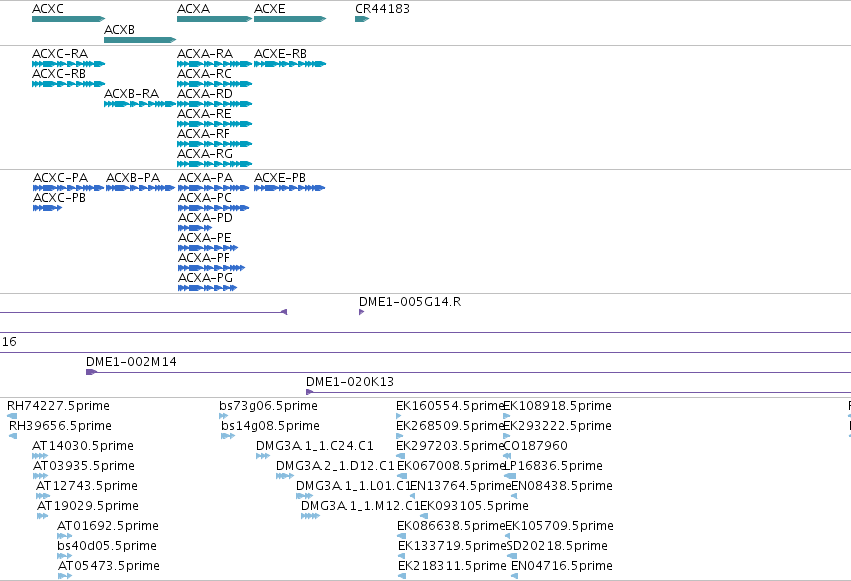This screenshot has width=851, height=581.
Task: Select EST AT12743.5prime
Action: pos(43,496)
